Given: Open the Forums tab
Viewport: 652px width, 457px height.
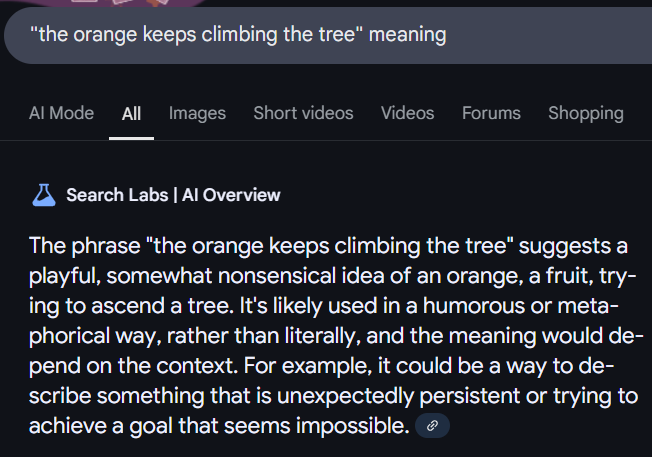Looking at the screenshot, I should coord(491,113).
